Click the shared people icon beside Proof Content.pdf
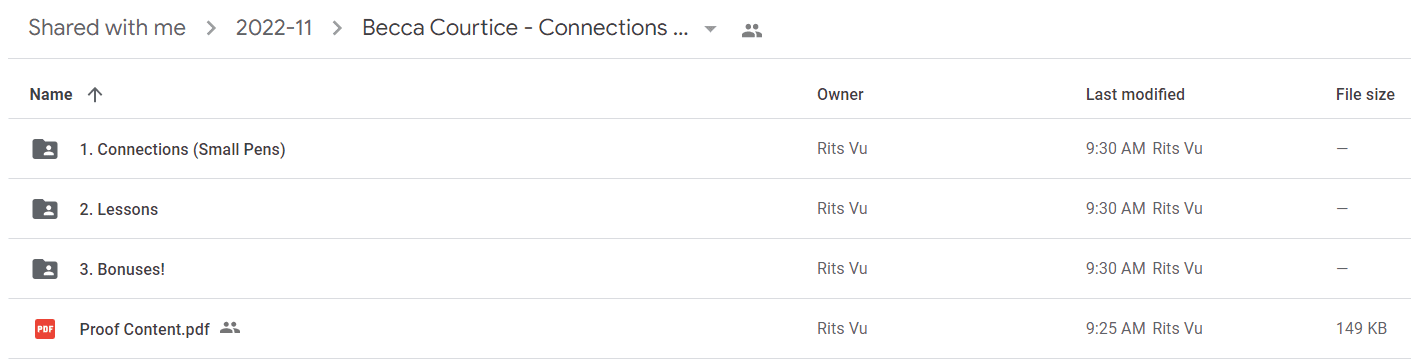Screen dimensions: 1411x363 (x=230, y=328)
